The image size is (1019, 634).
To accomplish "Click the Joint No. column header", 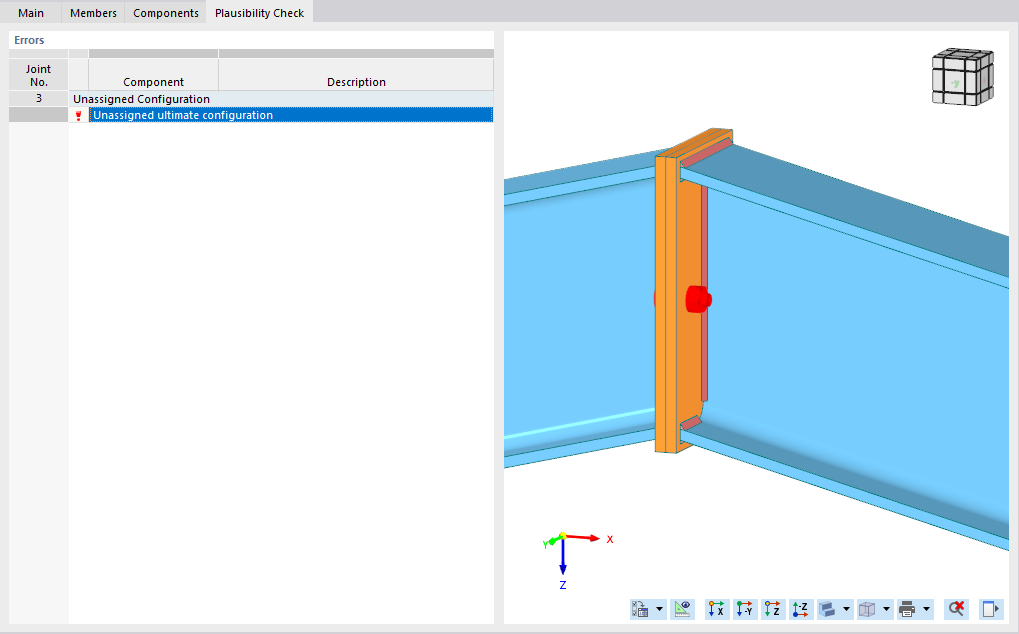I will point(38,75).
